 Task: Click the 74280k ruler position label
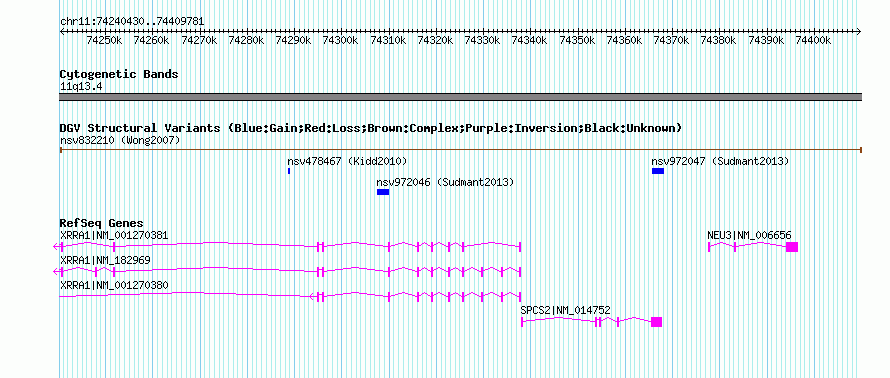[246, 40]
